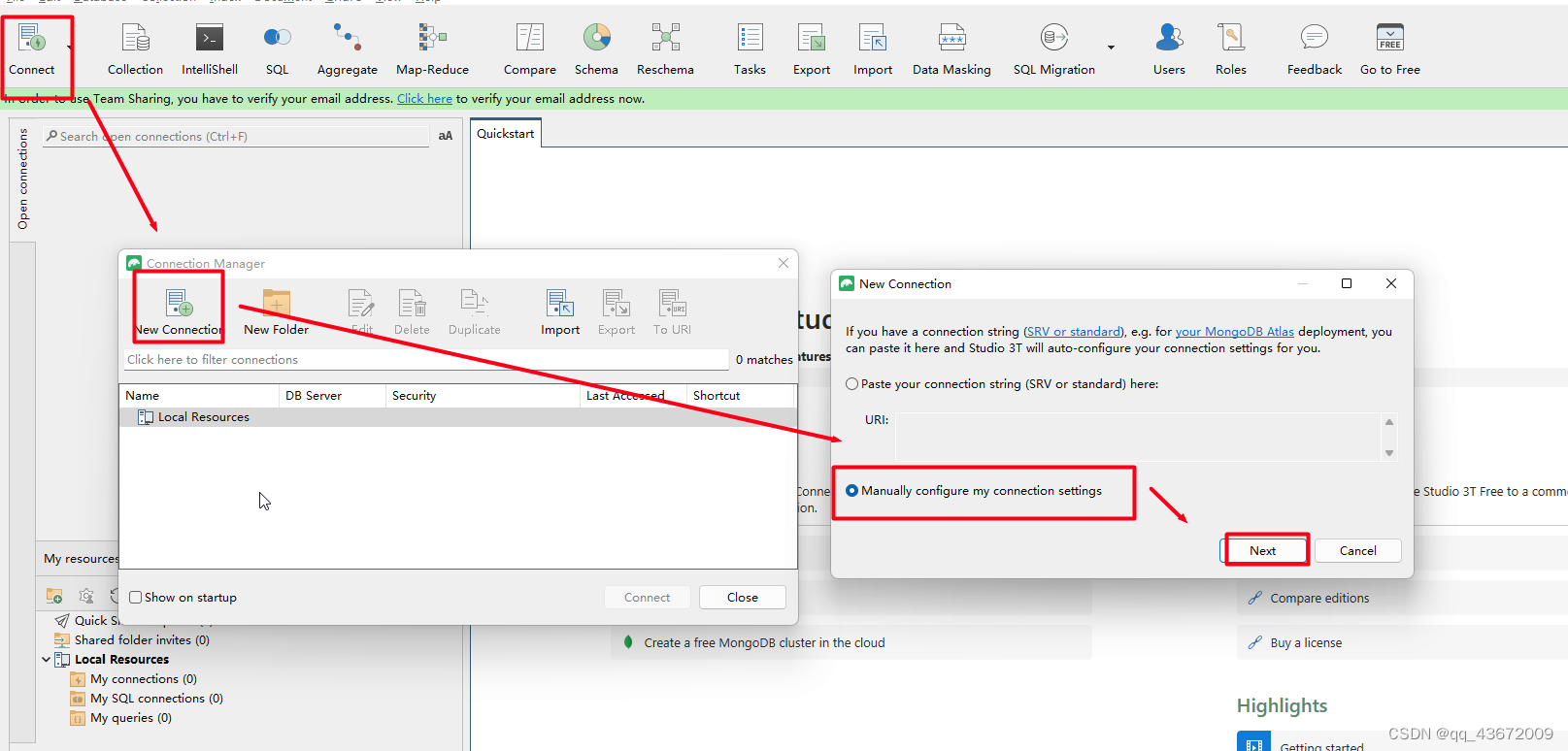Open the Data Masking tool
The width and height of the screenshot is (1568, 751).
pos(951,50)
